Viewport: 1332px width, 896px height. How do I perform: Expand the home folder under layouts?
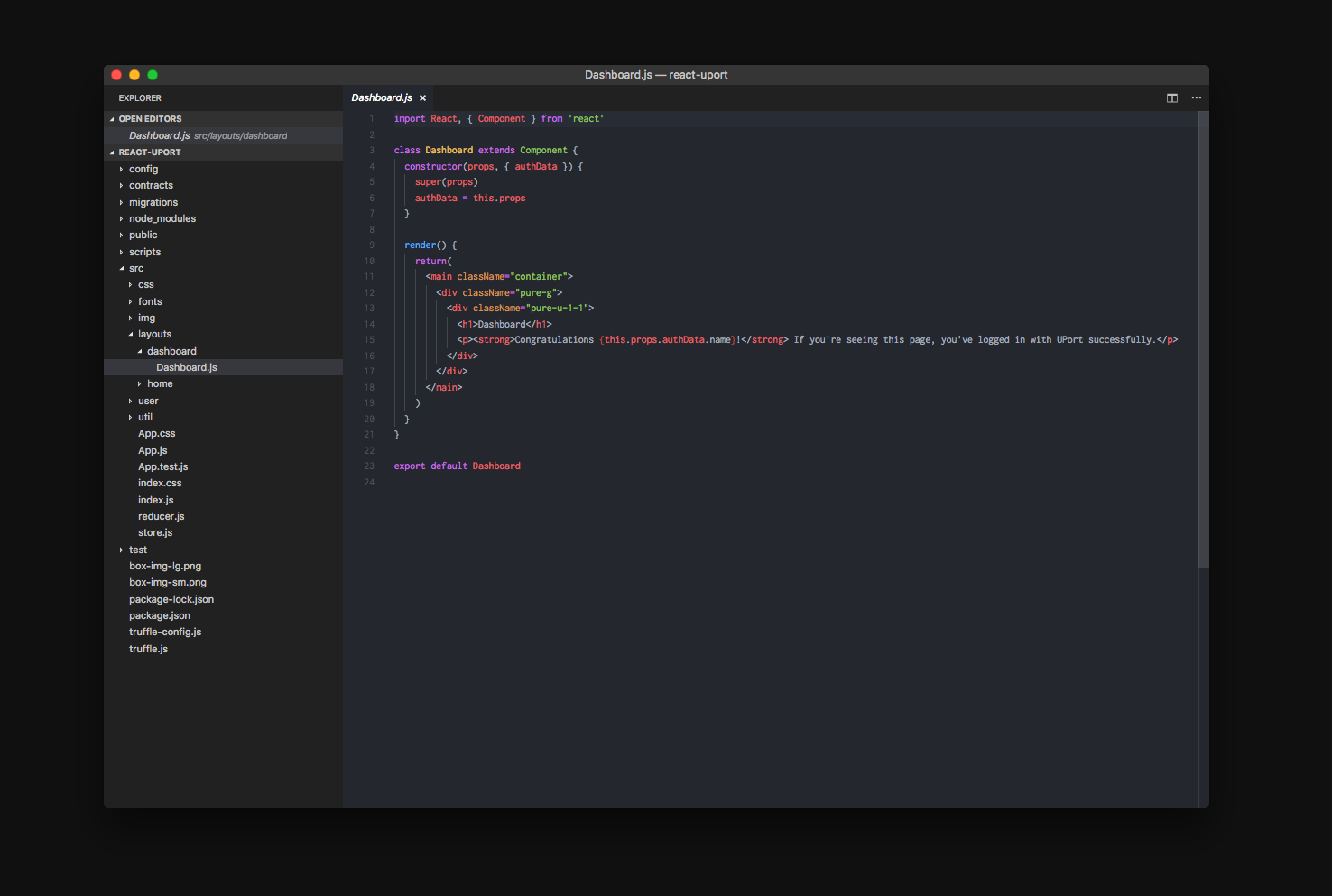tap(160, 383)
